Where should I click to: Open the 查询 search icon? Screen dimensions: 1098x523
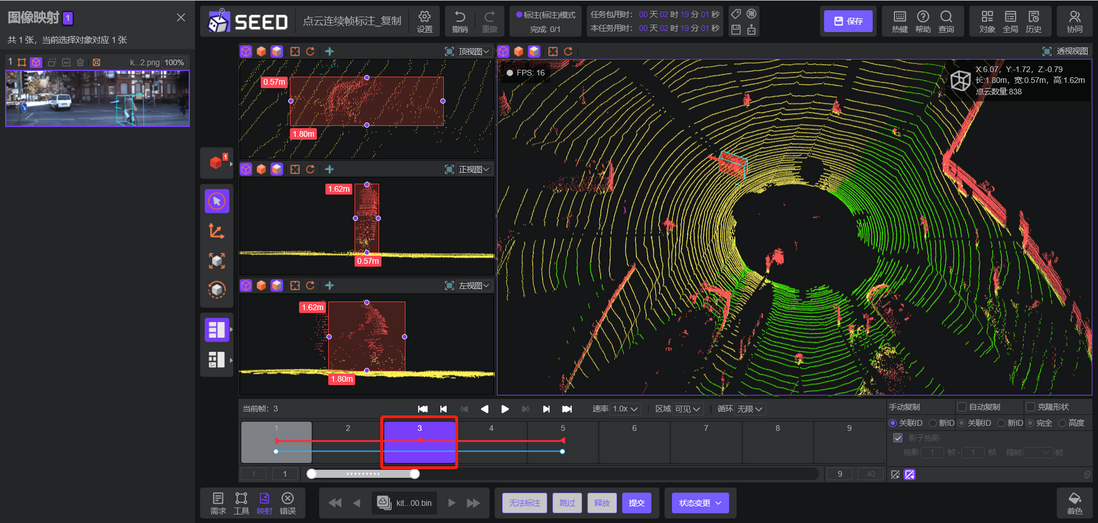(x=946, y=21)
